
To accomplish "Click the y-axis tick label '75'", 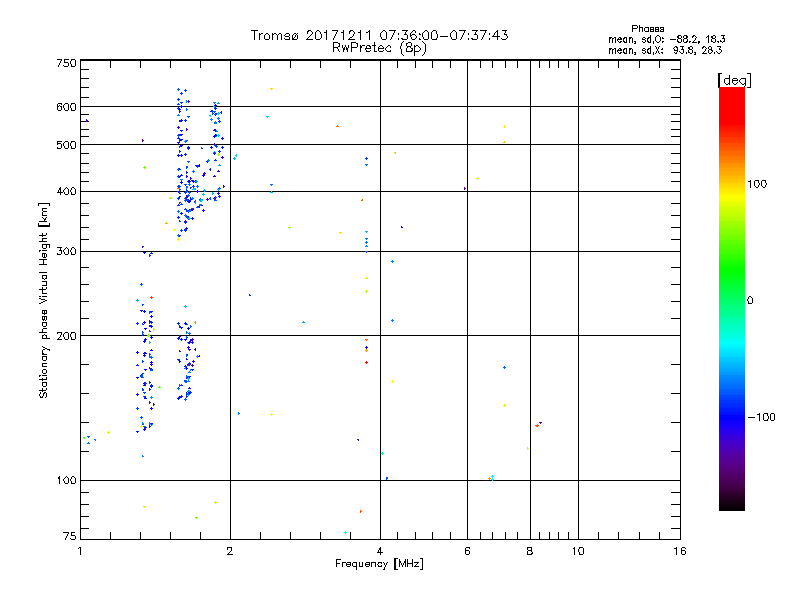I will click(x=70, y=536).
